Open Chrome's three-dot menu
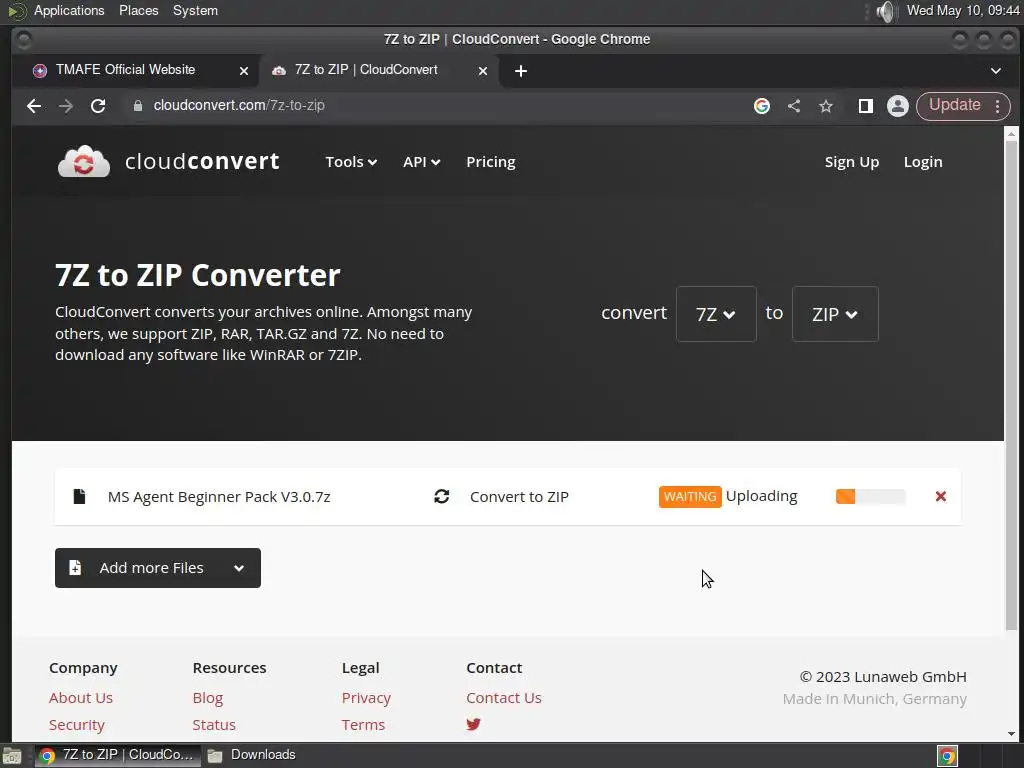The width and height of the screenshot is (1024, 768). pyautogui.click(x=998, y=106)
